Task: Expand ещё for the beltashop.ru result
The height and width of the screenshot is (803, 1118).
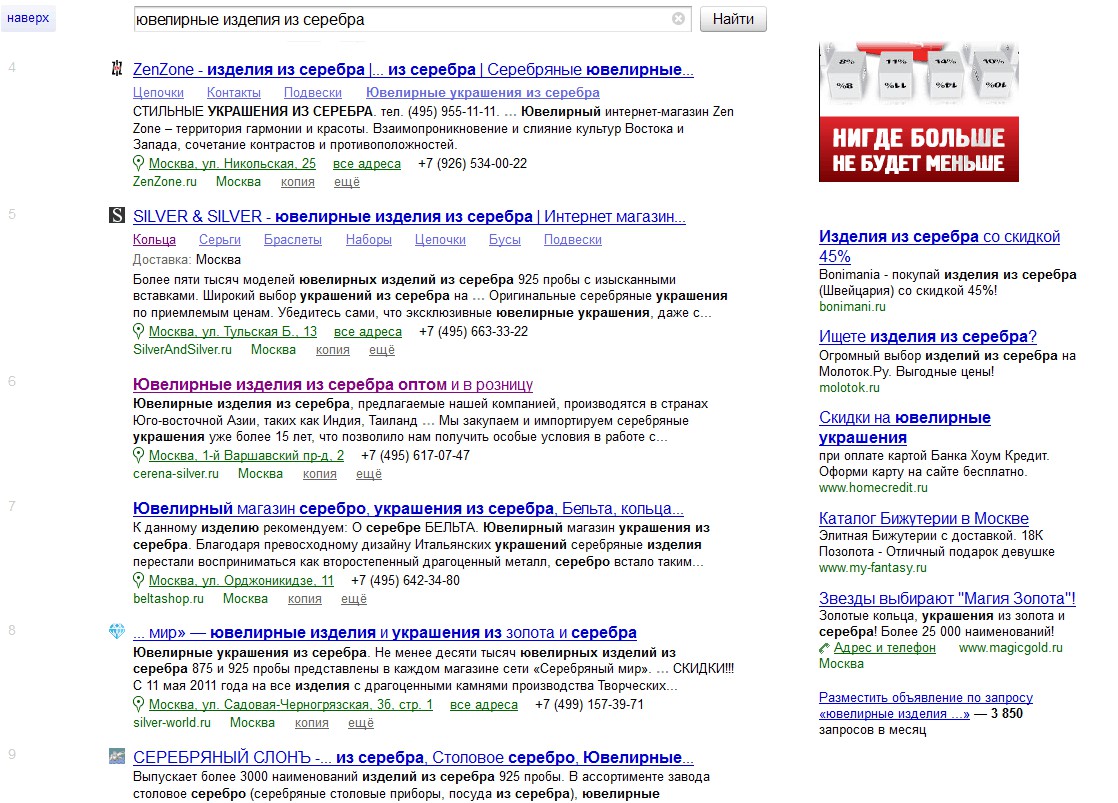Action: [354, 599]
